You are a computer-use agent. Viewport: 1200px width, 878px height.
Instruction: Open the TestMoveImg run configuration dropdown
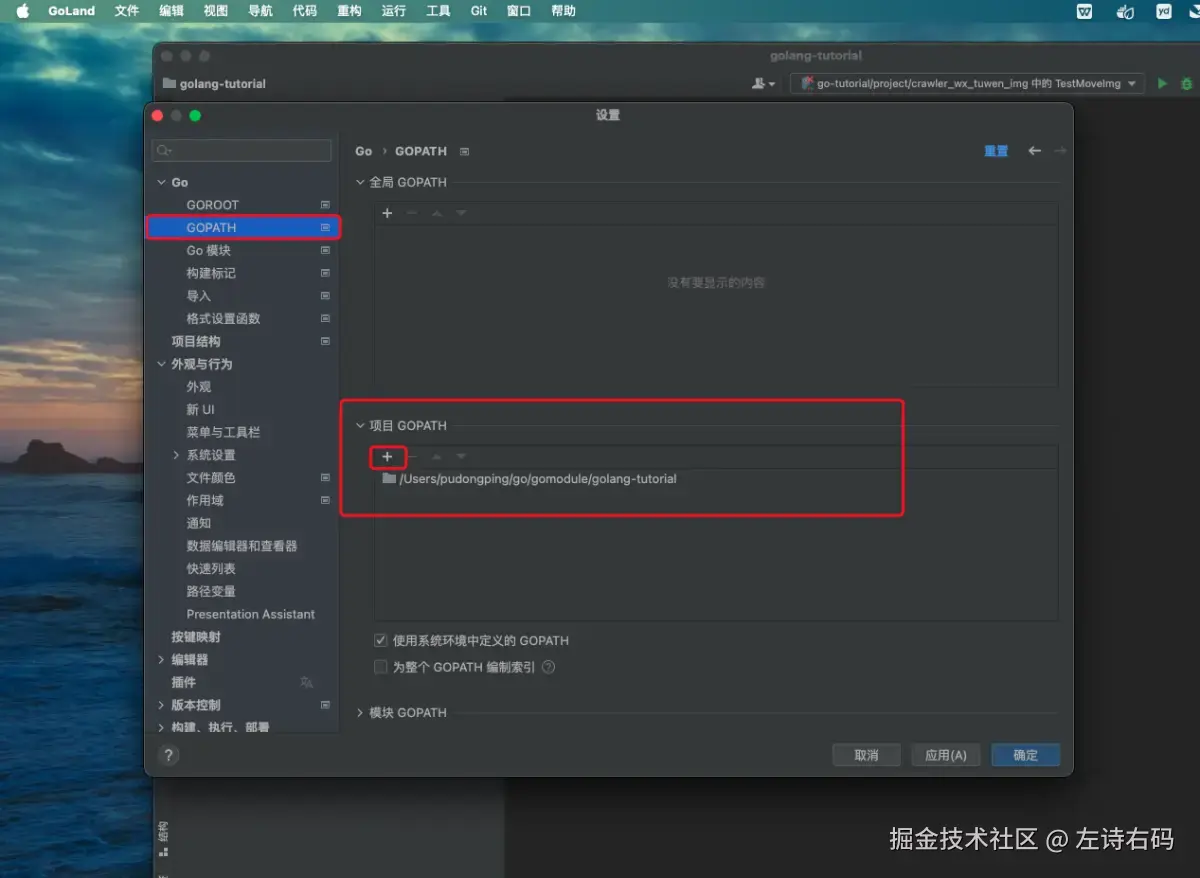966,84
